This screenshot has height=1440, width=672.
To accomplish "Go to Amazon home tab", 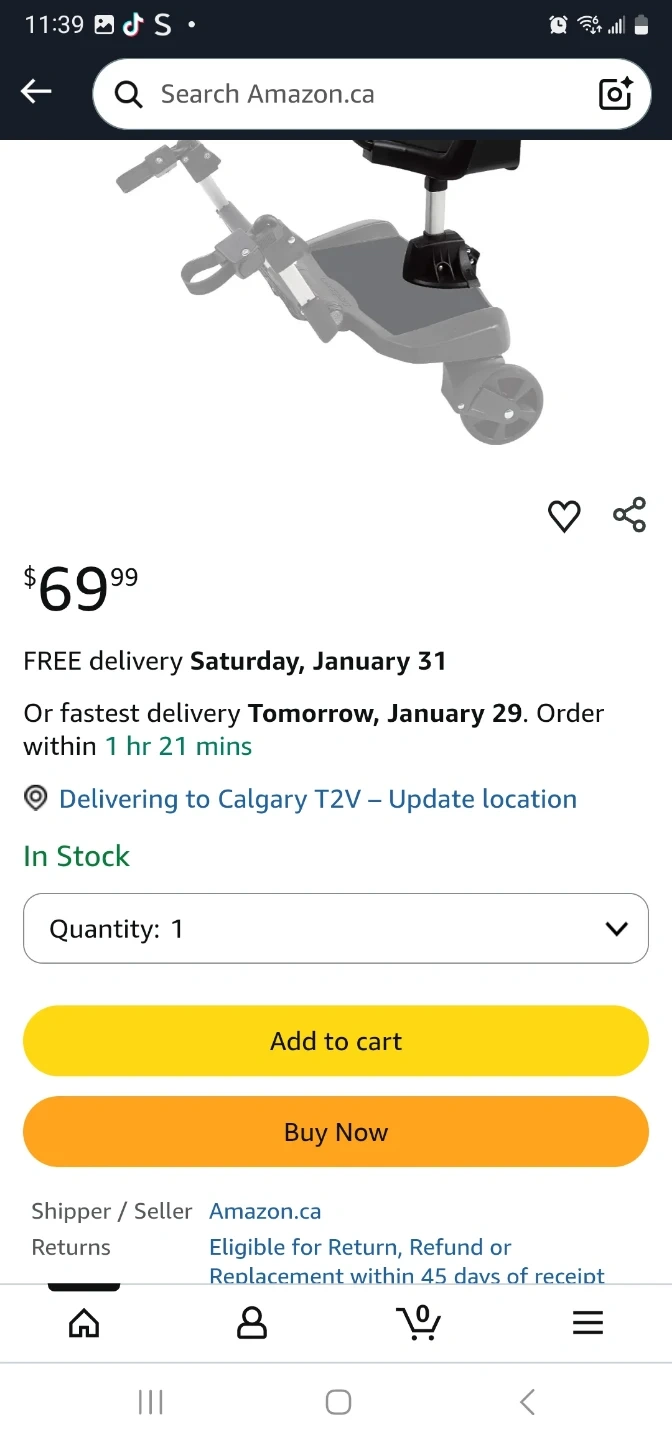I will click(x=84, y=1322).
